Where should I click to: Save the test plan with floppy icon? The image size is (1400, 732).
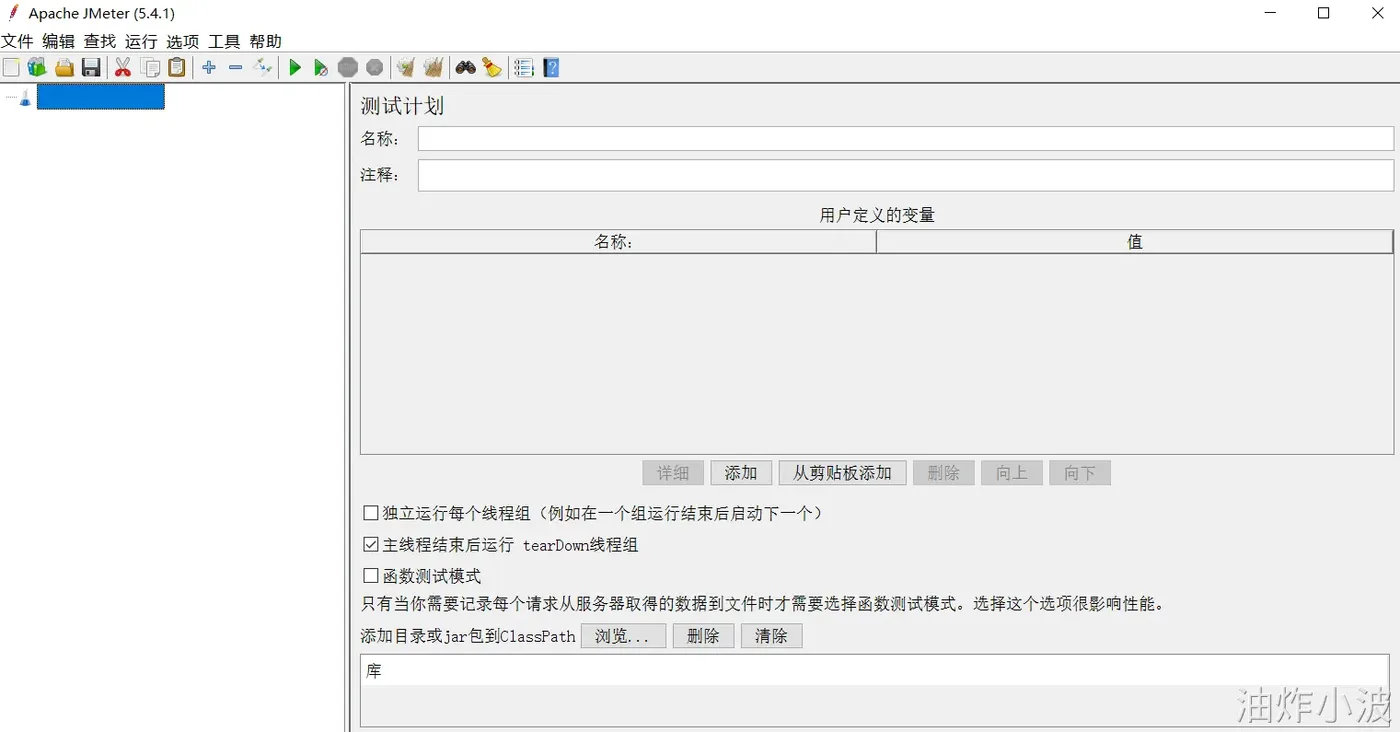point(91,68)
